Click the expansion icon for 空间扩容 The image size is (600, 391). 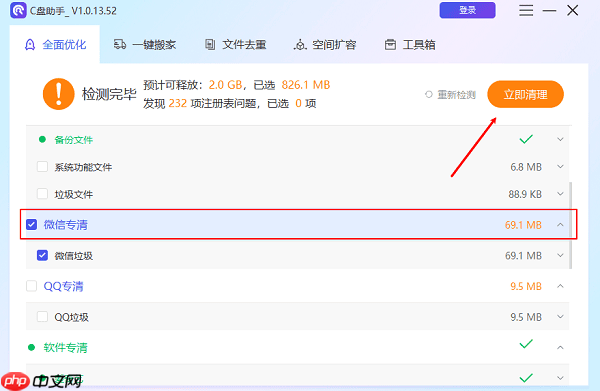[x=300, y=45]
